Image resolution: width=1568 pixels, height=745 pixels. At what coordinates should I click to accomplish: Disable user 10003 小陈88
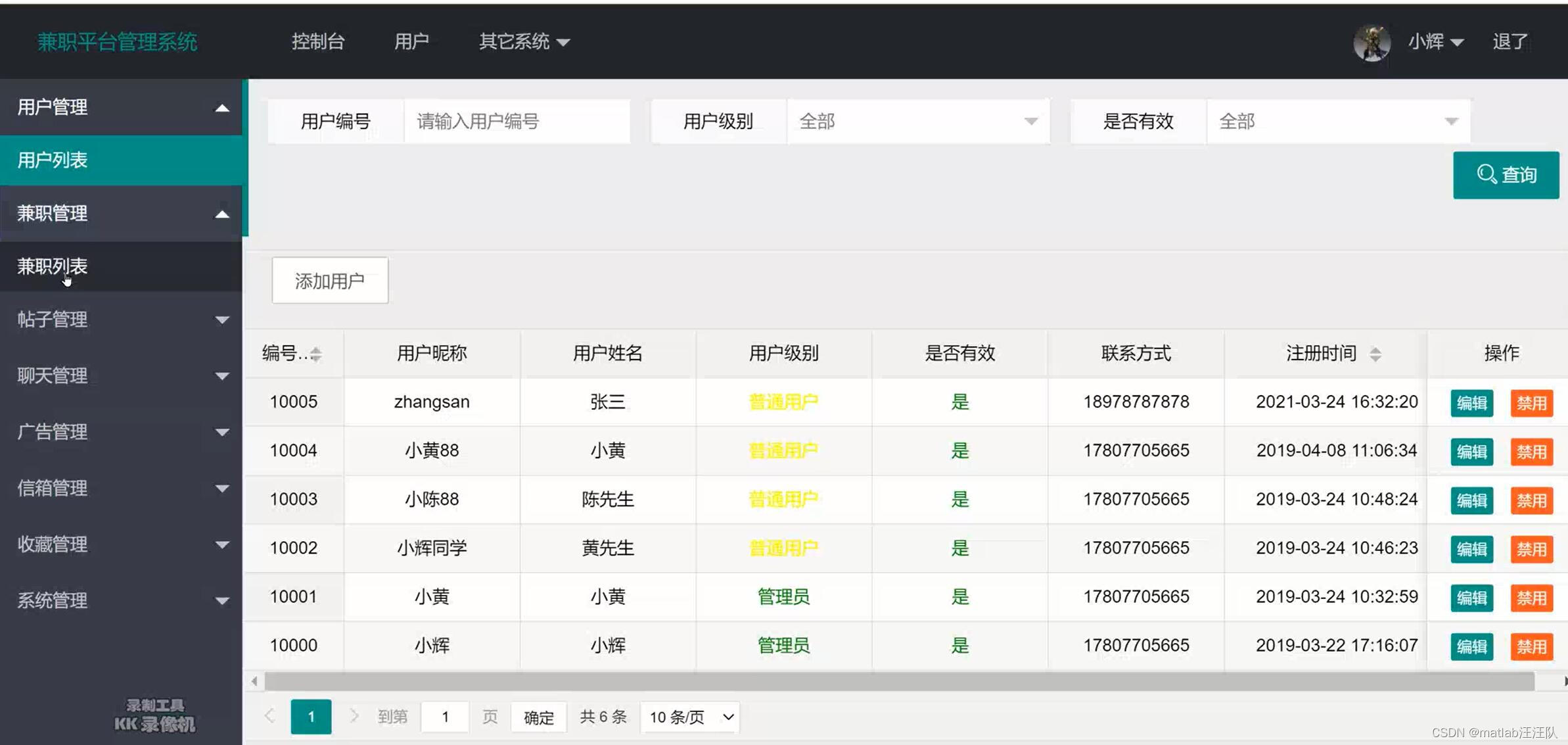1531,500
